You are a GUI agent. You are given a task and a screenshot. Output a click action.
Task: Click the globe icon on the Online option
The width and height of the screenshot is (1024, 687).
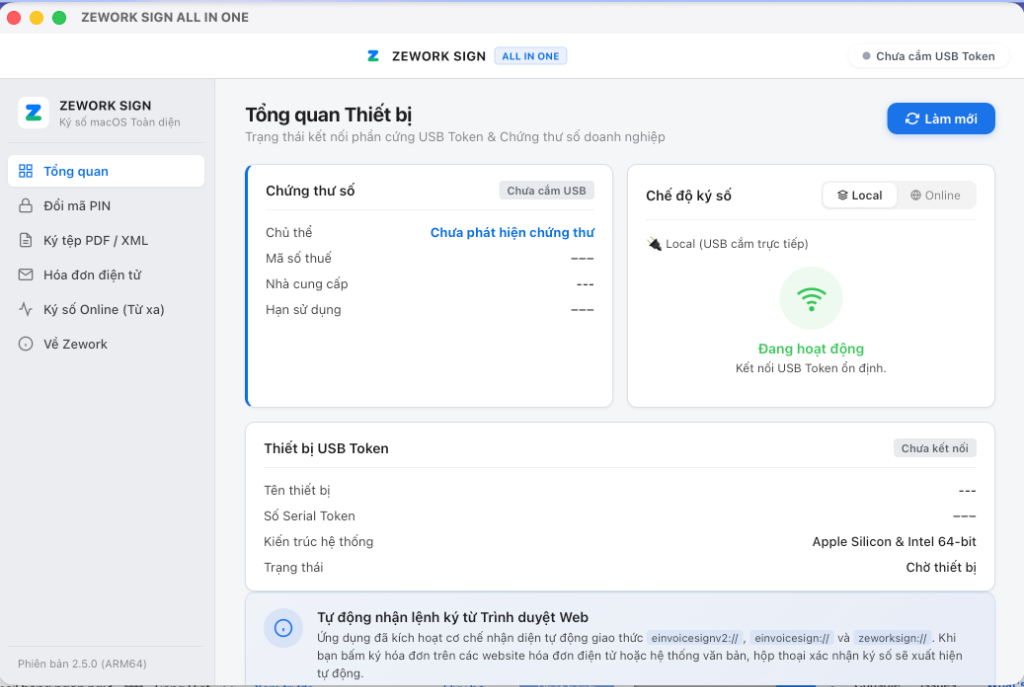pos(916,195)
